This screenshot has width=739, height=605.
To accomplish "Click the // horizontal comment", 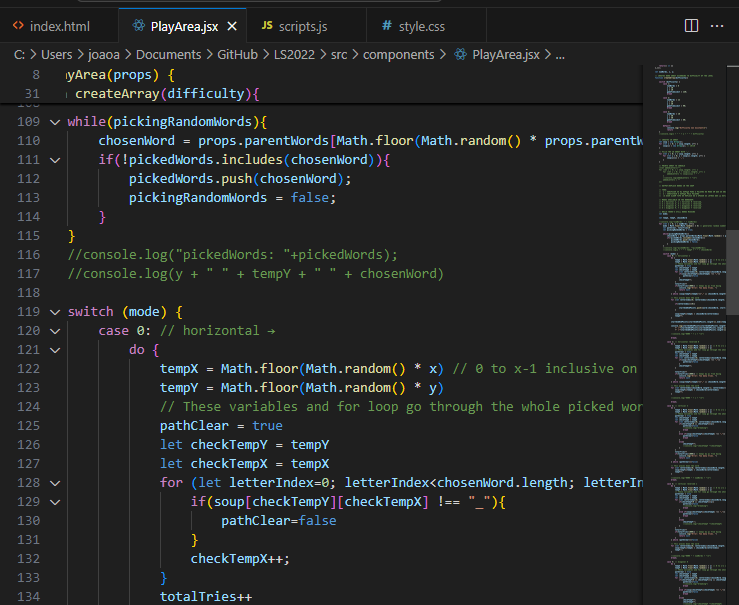I will click(218, 331).
